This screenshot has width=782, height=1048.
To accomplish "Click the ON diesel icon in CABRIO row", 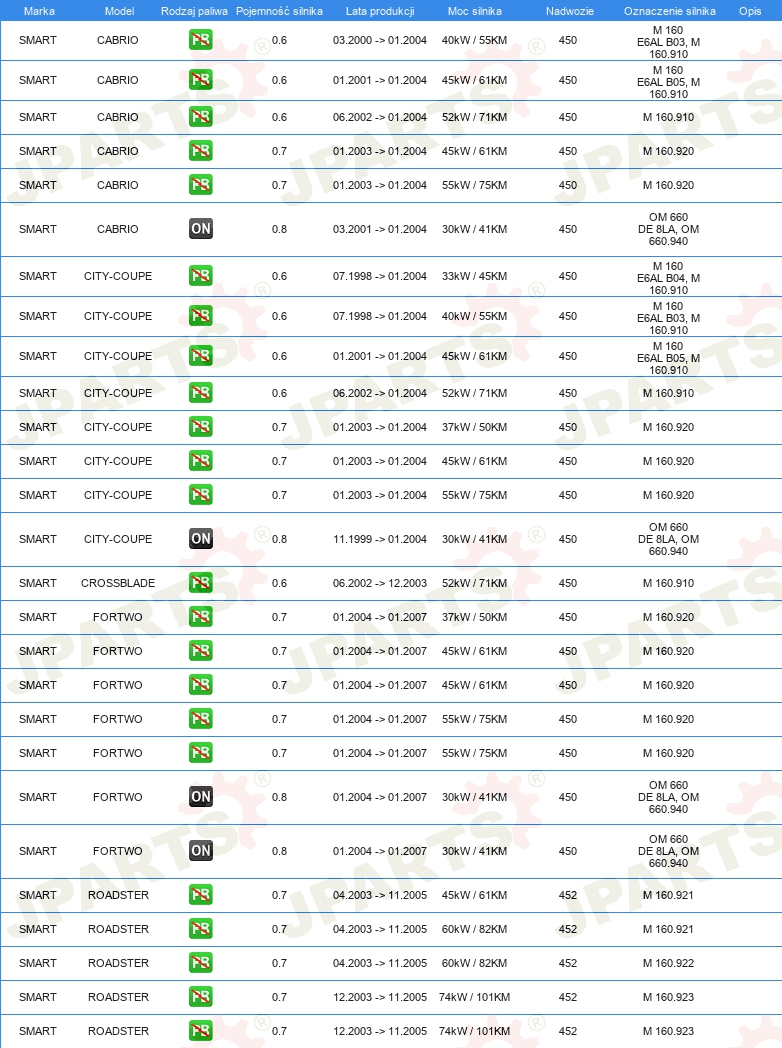I will click(201, 229).
